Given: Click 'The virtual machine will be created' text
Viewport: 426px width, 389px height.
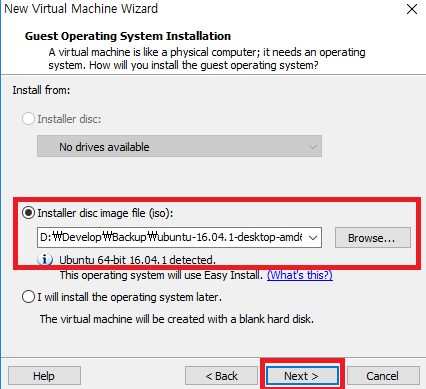Looking at the screenshot, I should coord(177,319).
